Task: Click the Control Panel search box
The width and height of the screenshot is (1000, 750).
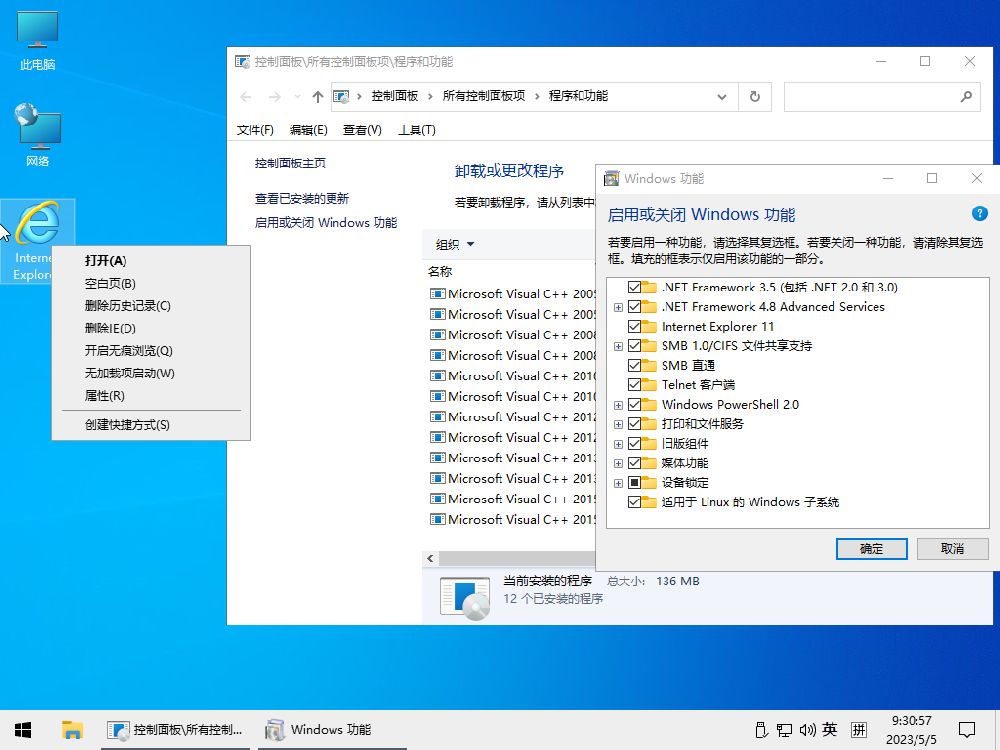Action: tap(880, 96)
